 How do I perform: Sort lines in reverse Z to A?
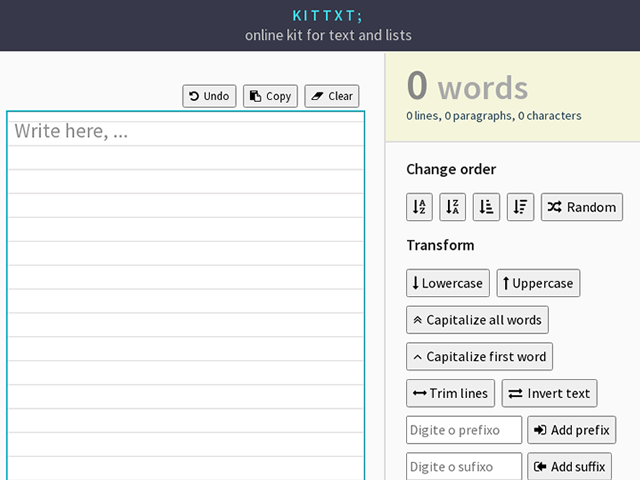click(452, 207)
